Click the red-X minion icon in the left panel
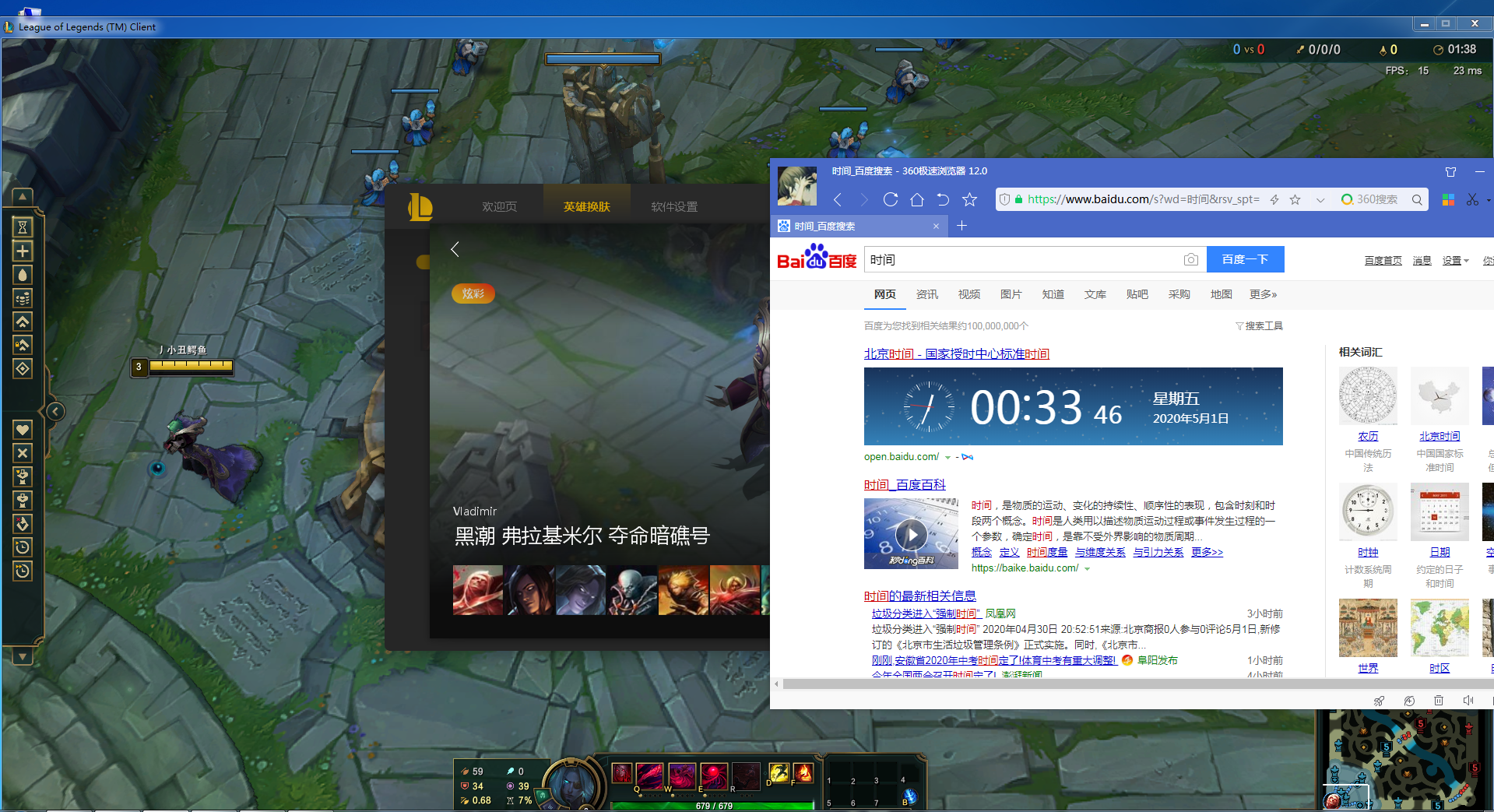Viewport: 1494px width, 812px height. [23, 523]
